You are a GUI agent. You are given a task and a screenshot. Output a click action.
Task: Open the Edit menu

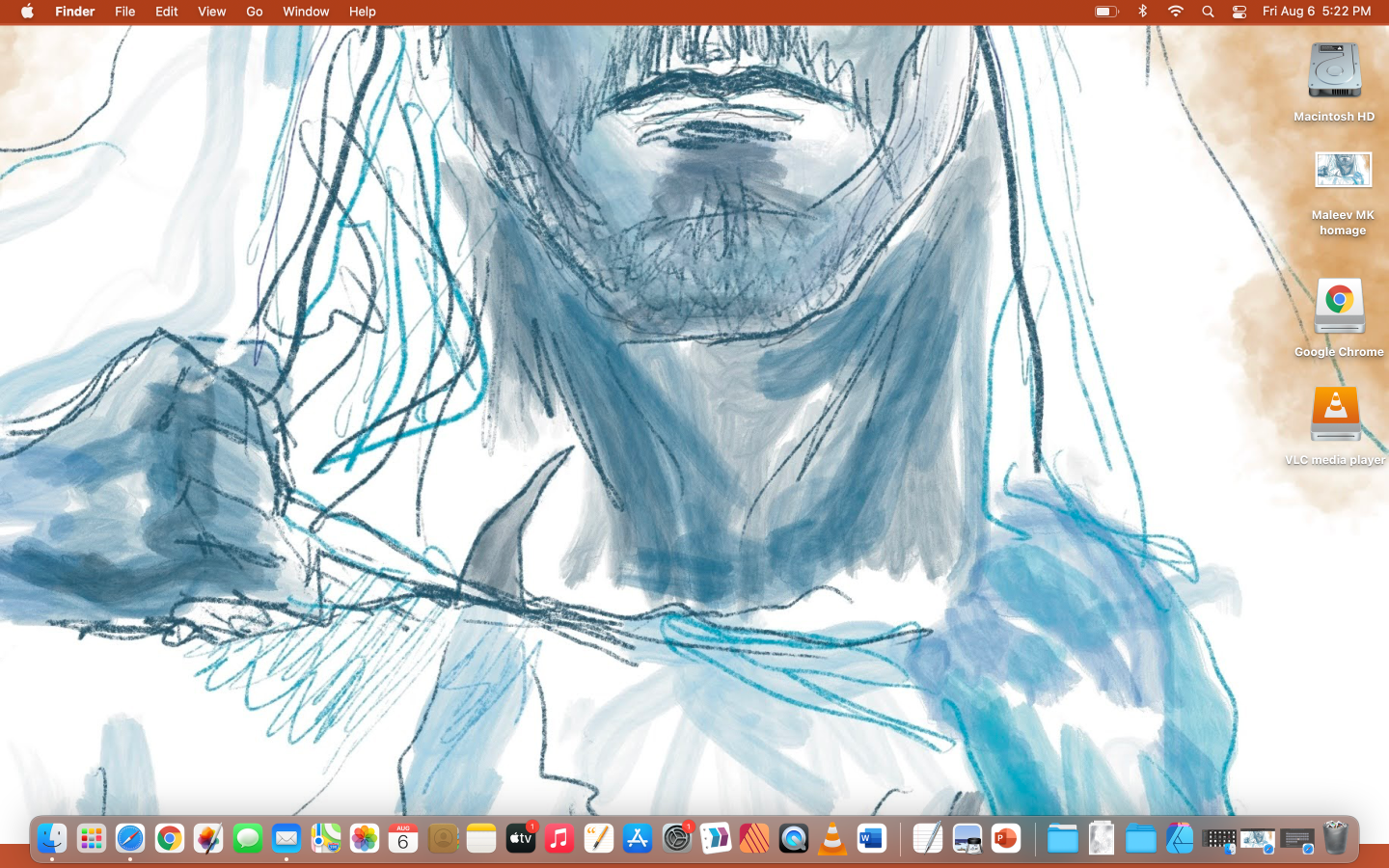[167, 12]
